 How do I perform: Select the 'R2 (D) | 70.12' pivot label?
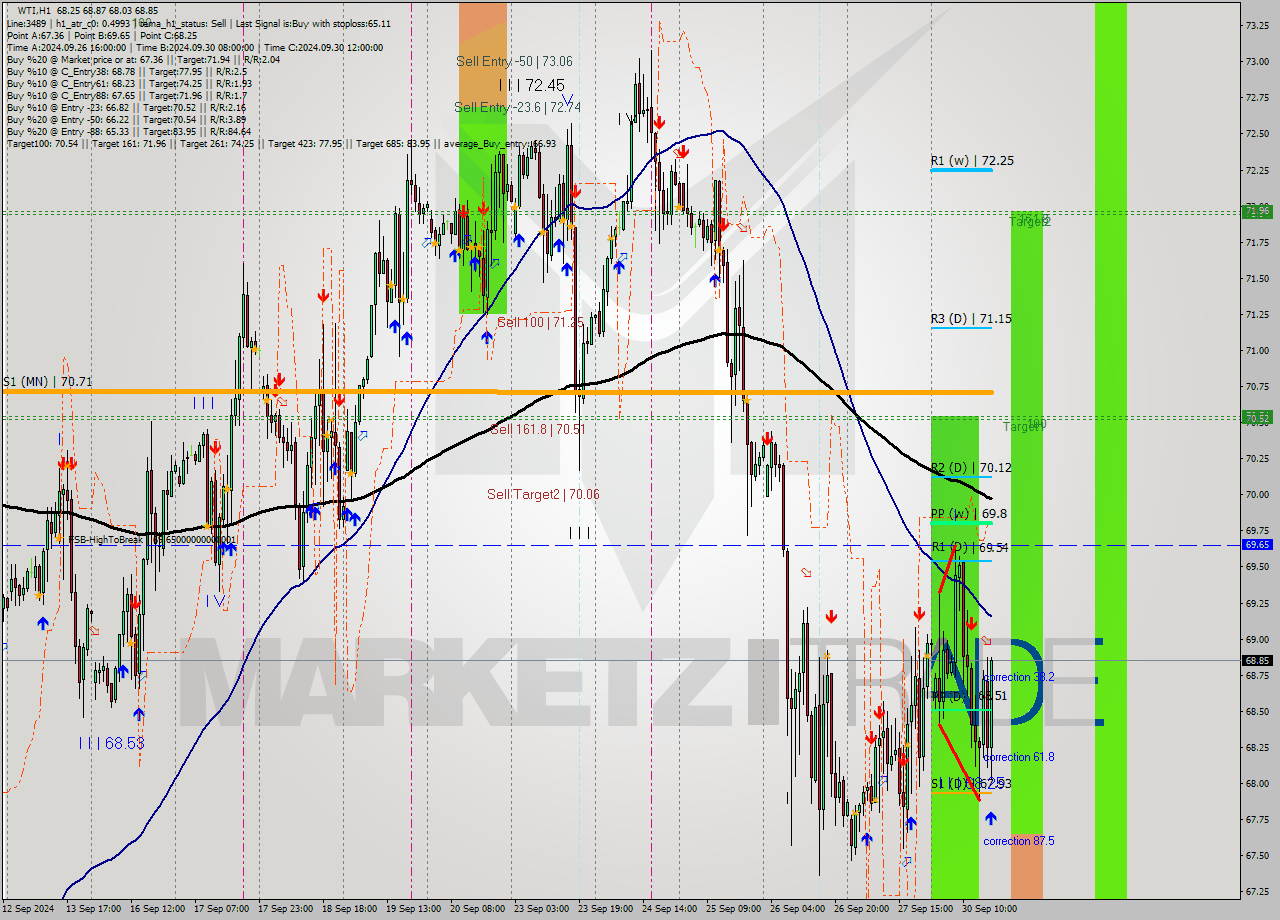[x=970, y=467]
